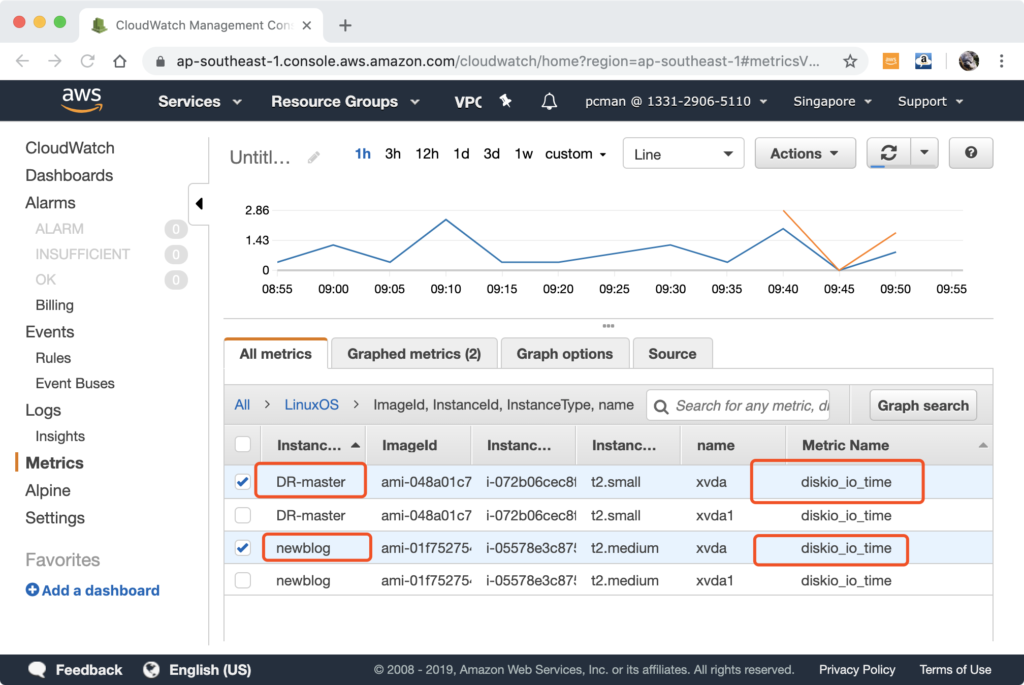Click the Amazon extension icon in toolbar
Image resolution: width=1024 pixels, height=685 pixels.
[923, 61]
